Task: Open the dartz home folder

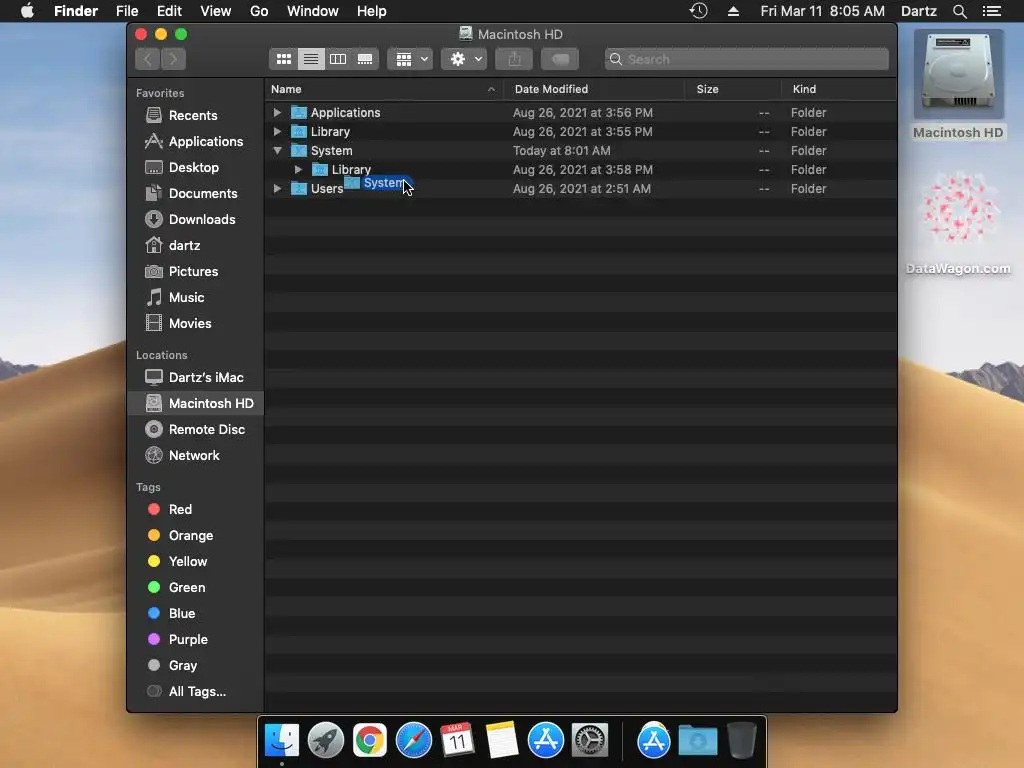Action: point(195,246)
